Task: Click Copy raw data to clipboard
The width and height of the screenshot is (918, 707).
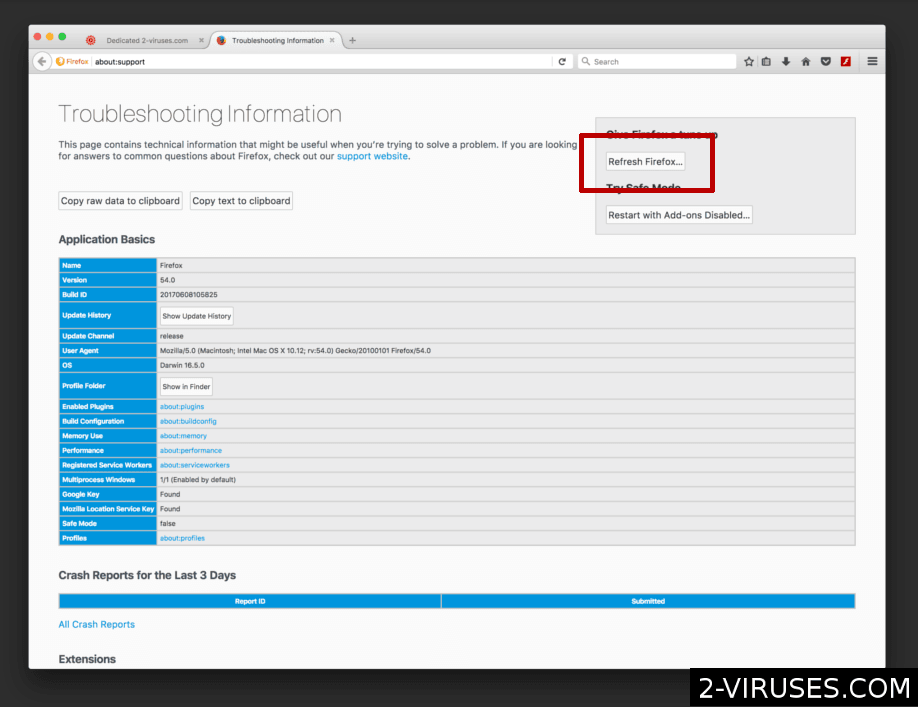Action: point(120,201)
